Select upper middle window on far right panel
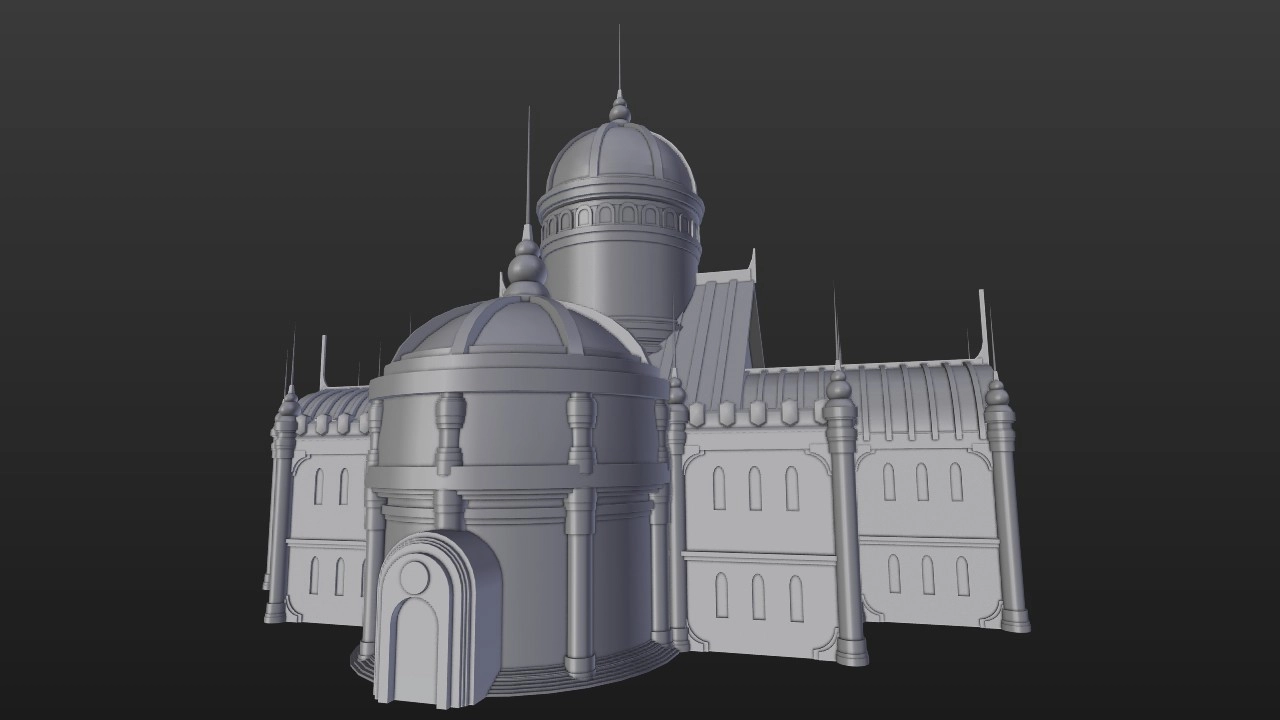The image size is (1280, 720). [x=922, y=482]
